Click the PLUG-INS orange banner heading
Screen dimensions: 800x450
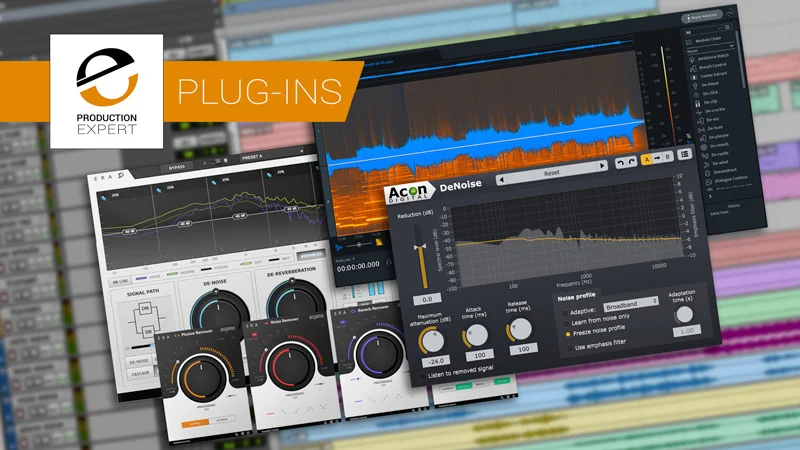pos(259,92)
